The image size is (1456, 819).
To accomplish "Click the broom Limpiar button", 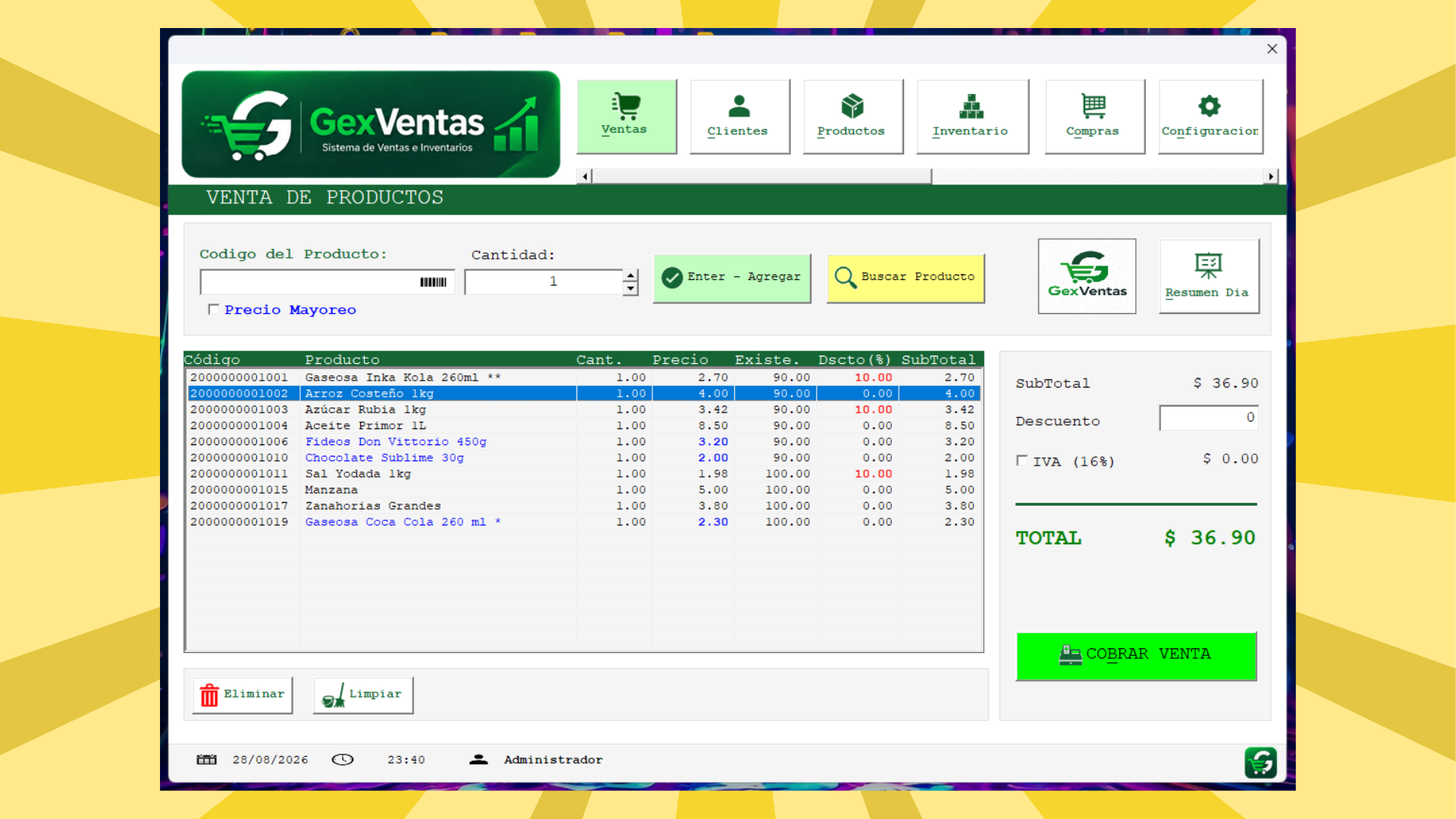I will 363,695.
